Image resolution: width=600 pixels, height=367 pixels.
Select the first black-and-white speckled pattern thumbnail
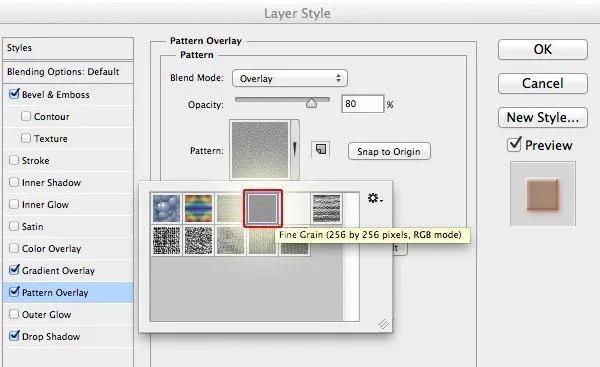coord(166,240)
